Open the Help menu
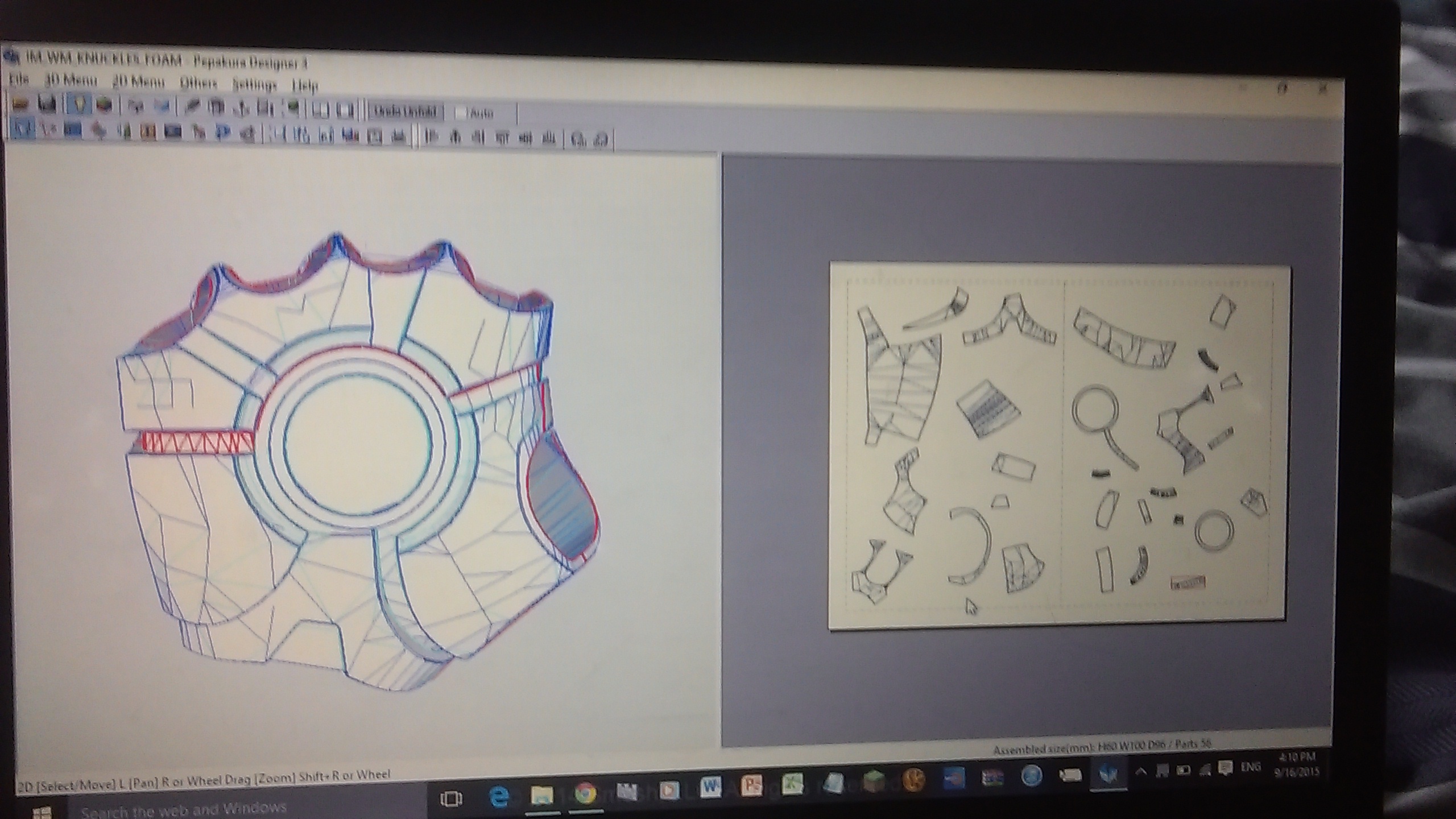The image size is (1456, 819). [305, 86]
